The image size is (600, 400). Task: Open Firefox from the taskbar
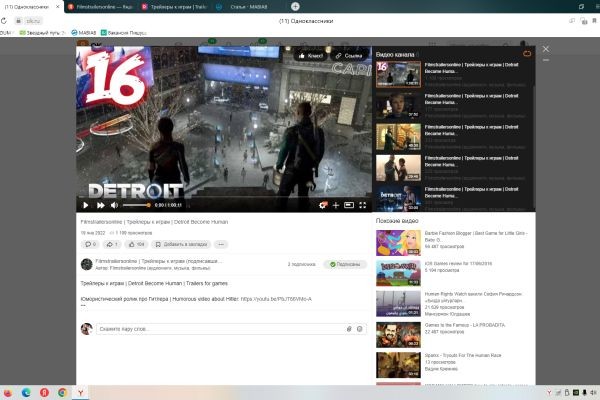pyautogui.click(x=8, y=393)
